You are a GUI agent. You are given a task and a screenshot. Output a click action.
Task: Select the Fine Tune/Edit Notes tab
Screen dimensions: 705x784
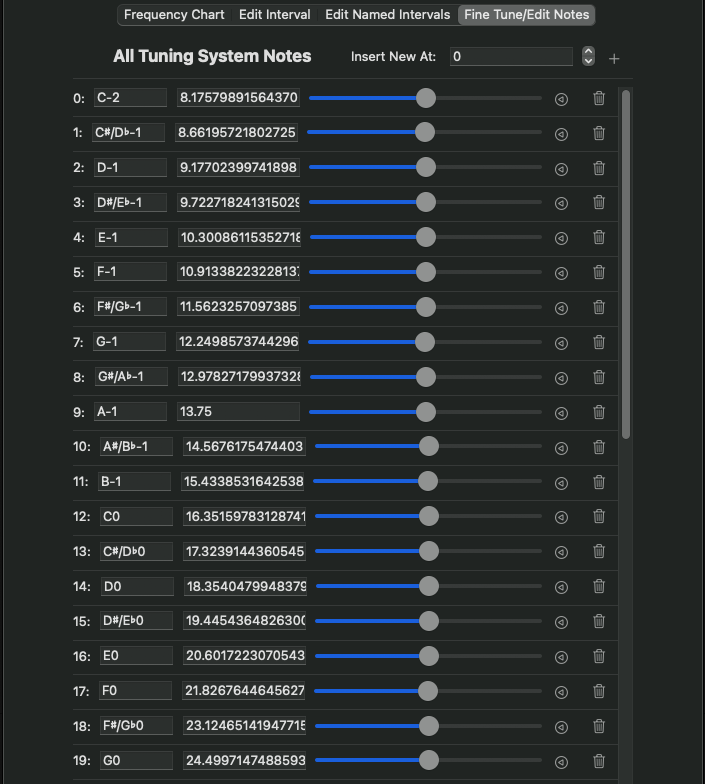(x=526, y=15)
